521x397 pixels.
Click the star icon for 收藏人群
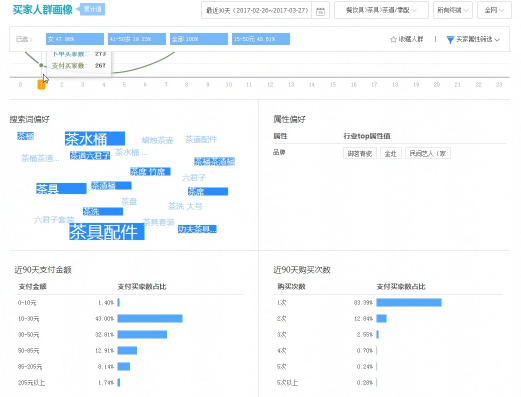click(393, 39)
